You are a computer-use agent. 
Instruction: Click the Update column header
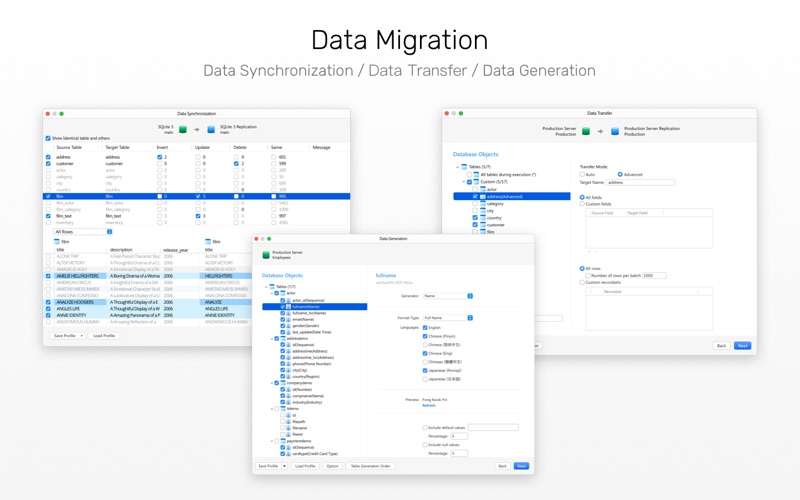pyautogui.click(x=202, y=147)
